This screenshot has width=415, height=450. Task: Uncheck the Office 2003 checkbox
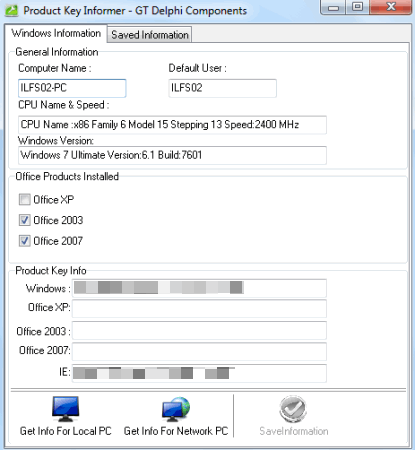[x=25, y=220]
